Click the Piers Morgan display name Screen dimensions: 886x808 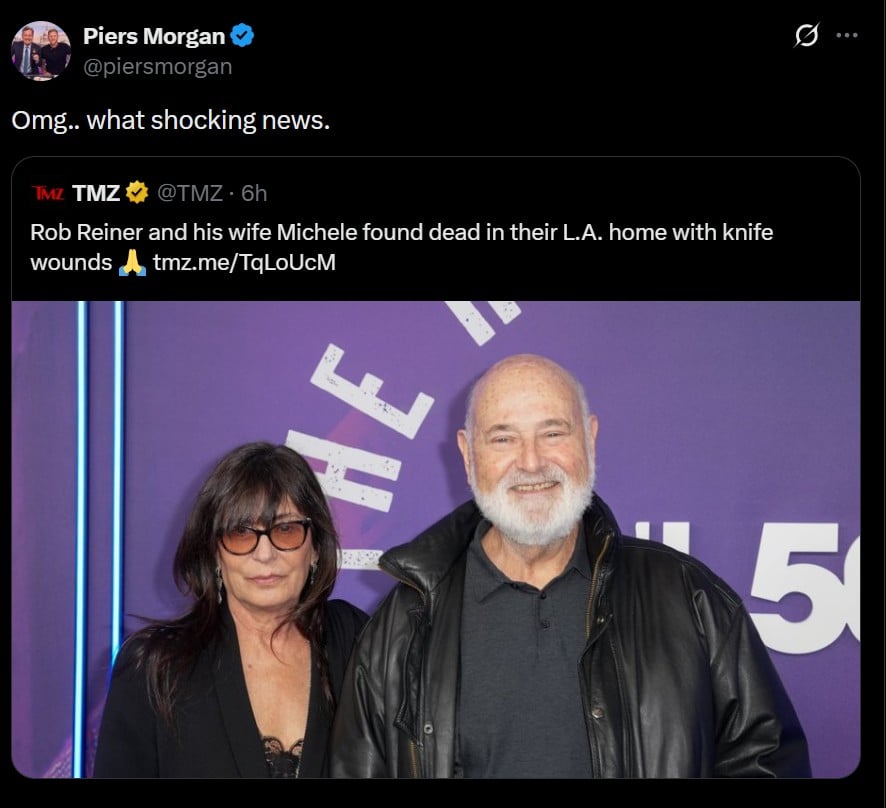coord(154,37)
